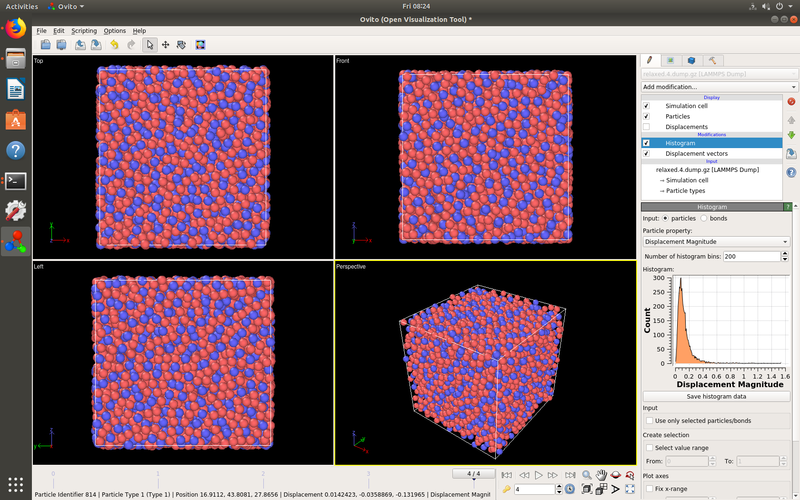800x500 pixels.
Task: Open the Scripting menu
Action: [x=84, y=31]
